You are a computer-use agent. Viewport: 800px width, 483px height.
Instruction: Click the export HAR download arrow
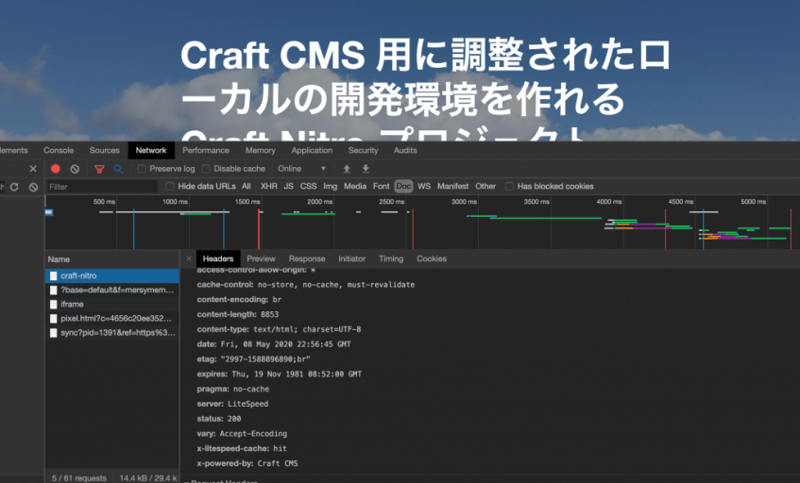pos(365,169)
